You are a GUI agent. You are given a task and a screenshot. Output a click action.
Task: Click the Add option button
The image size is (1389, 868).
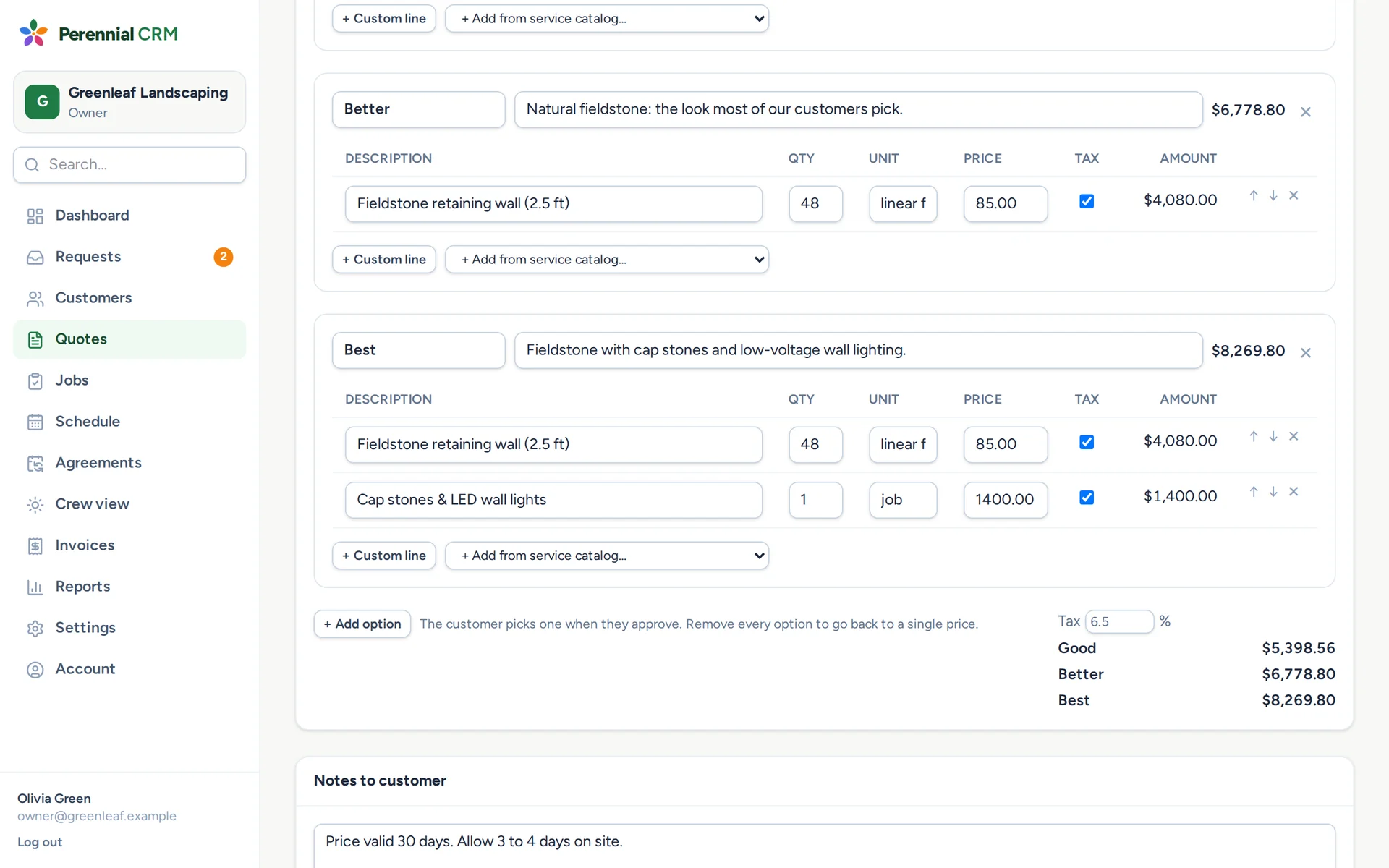pyautogui.click(x=362, y=624)
